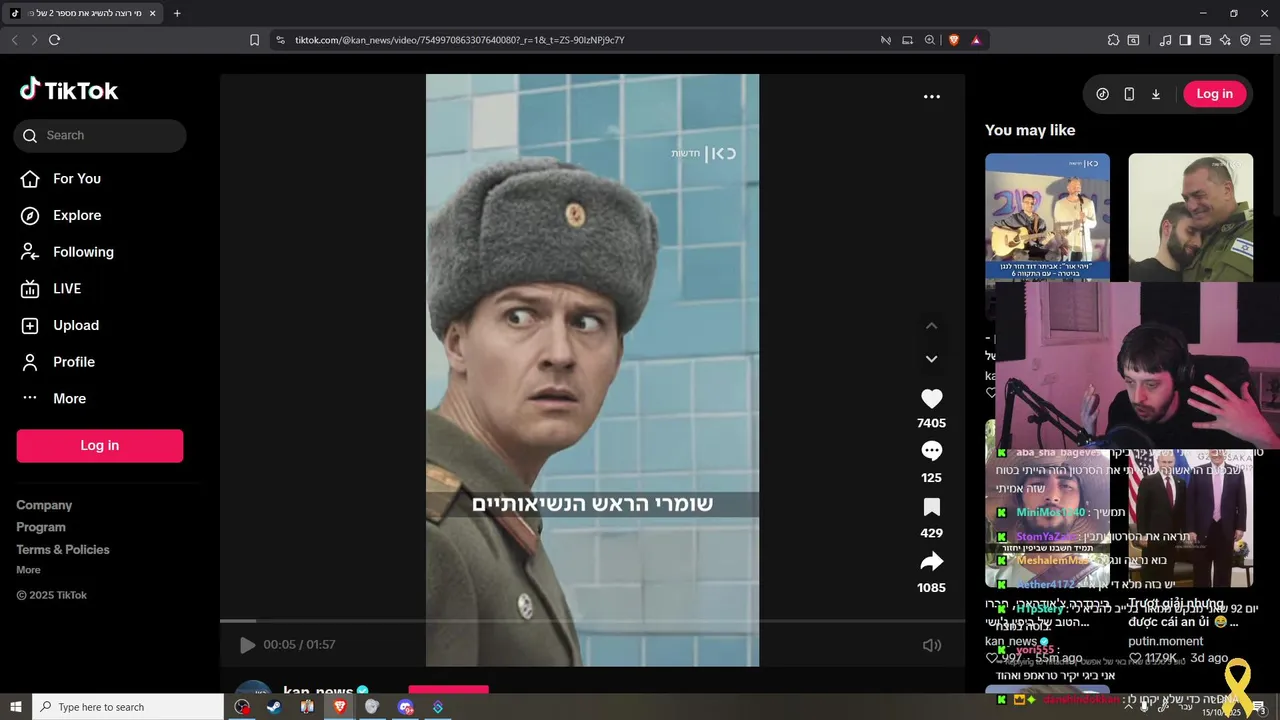
Task: Open the Explore page
Action: point(61,216)
